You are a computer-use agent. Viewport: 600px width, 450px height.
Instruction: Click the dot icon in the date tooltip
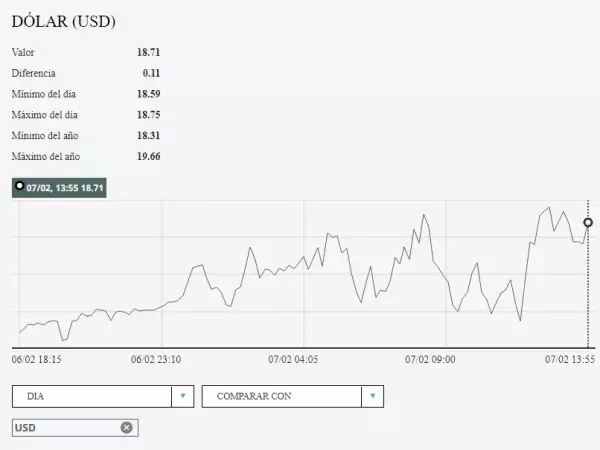tap(19, 186)
